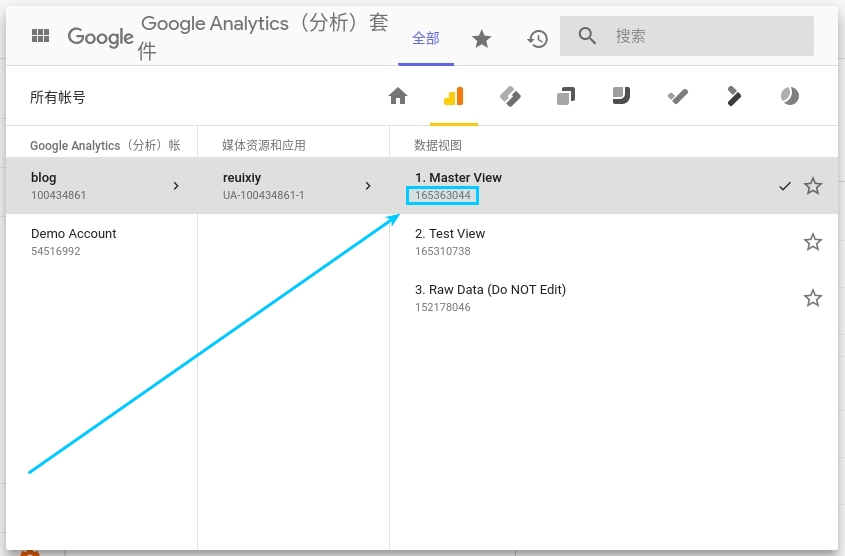Click the view ID 165310738
The width and height of the screenshot is (845, 556).
pyautogui.click(x=442, y=251)
